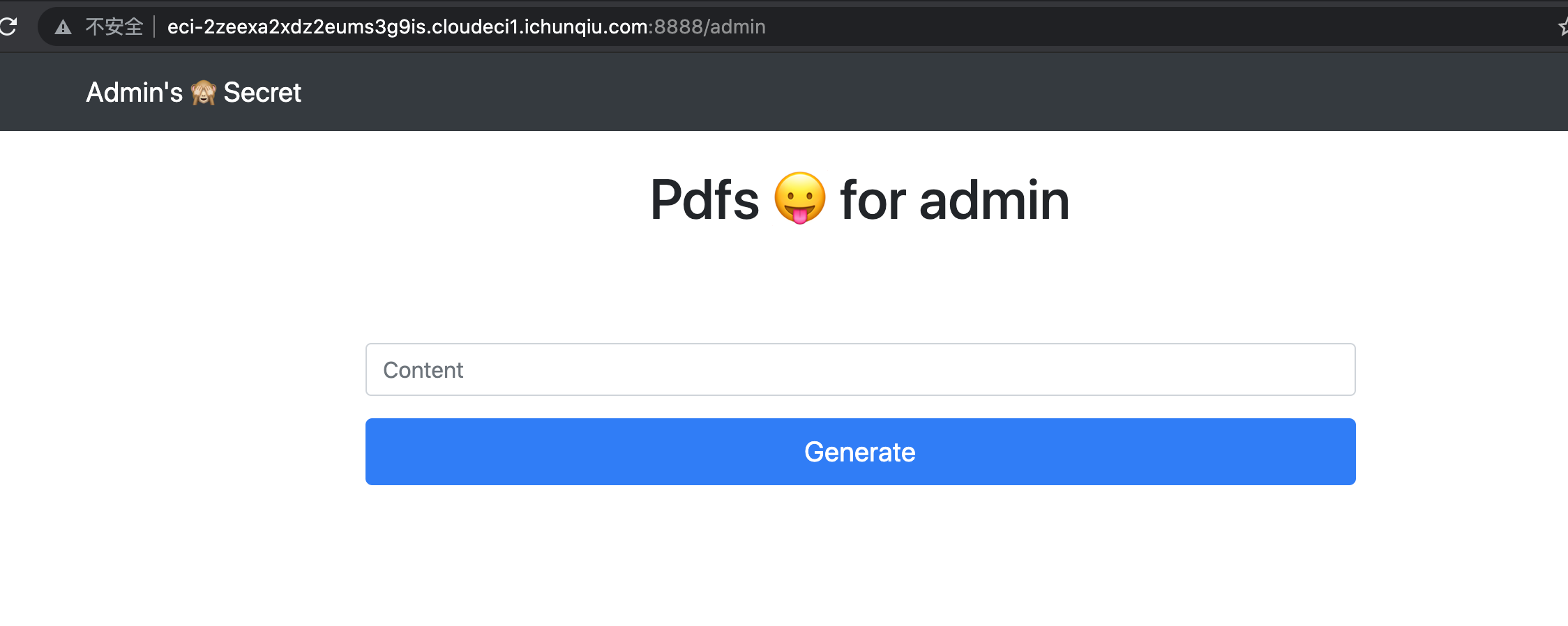Screen dimensions: 1568x626
Task: Click the see-no-evil monkey emoji in the navbar
Action: [203, 93]
